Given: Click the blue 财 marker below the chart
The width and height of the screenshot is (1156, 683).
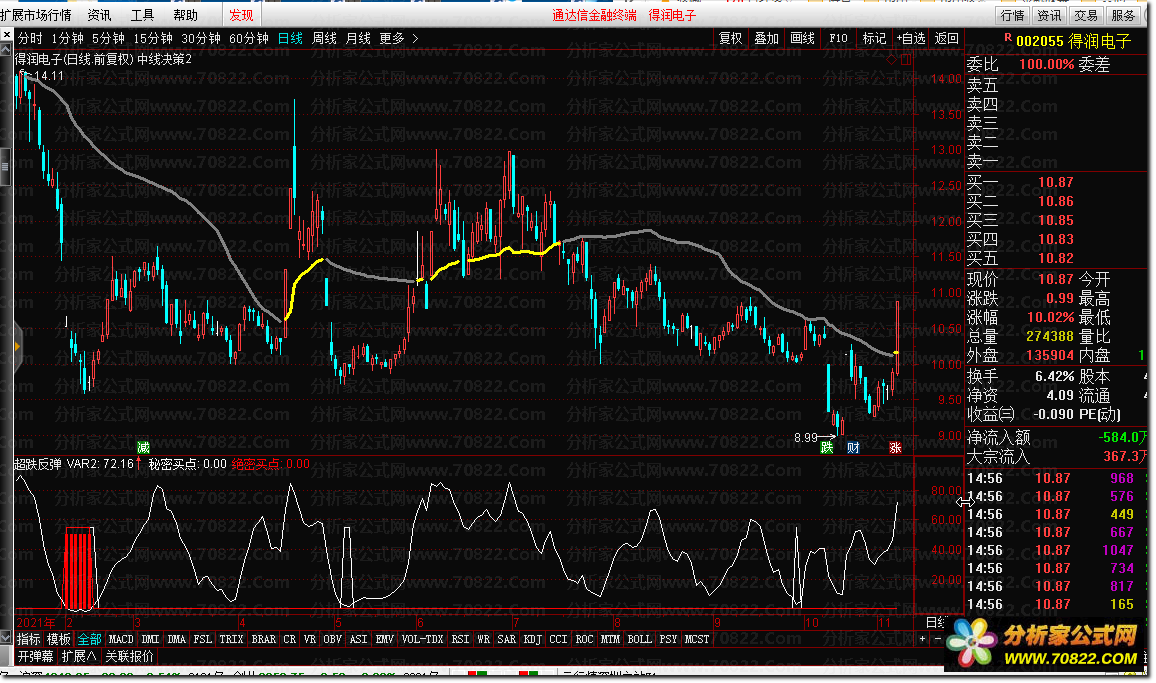Looking at the screenshot, I should 853,447.
